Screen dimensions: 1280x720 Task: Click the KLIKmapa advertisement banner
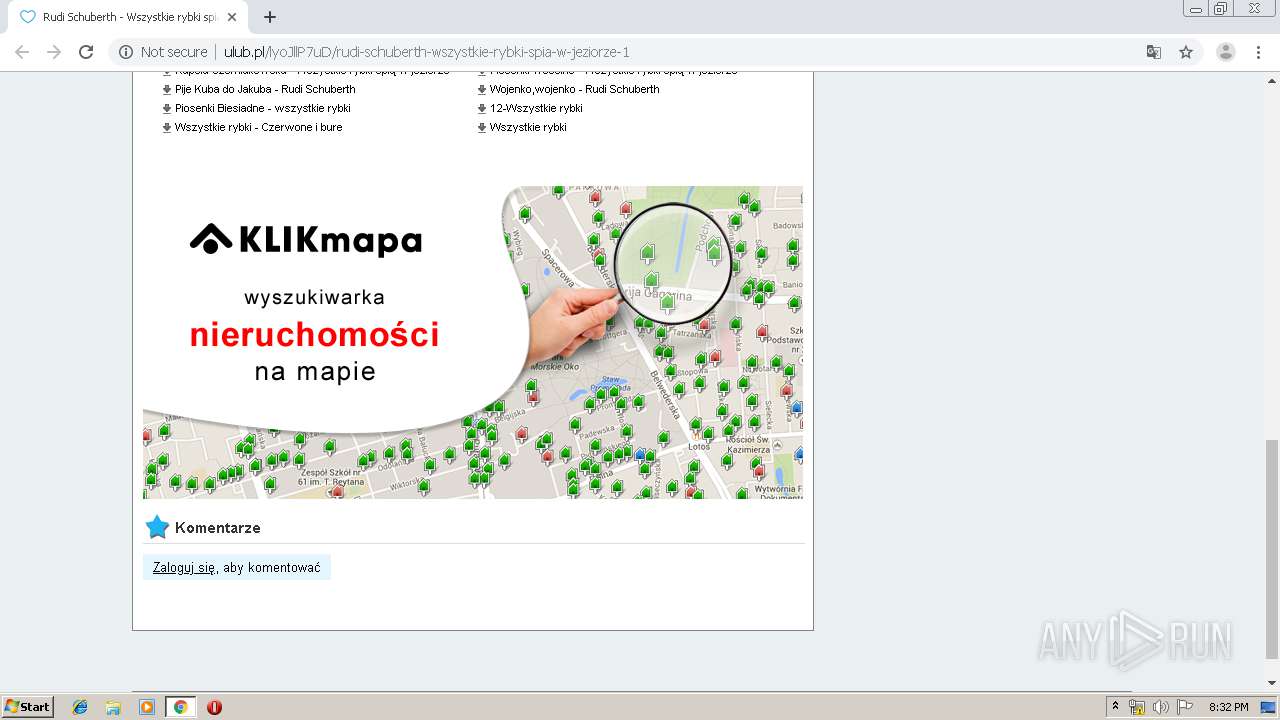coord(473,342)
